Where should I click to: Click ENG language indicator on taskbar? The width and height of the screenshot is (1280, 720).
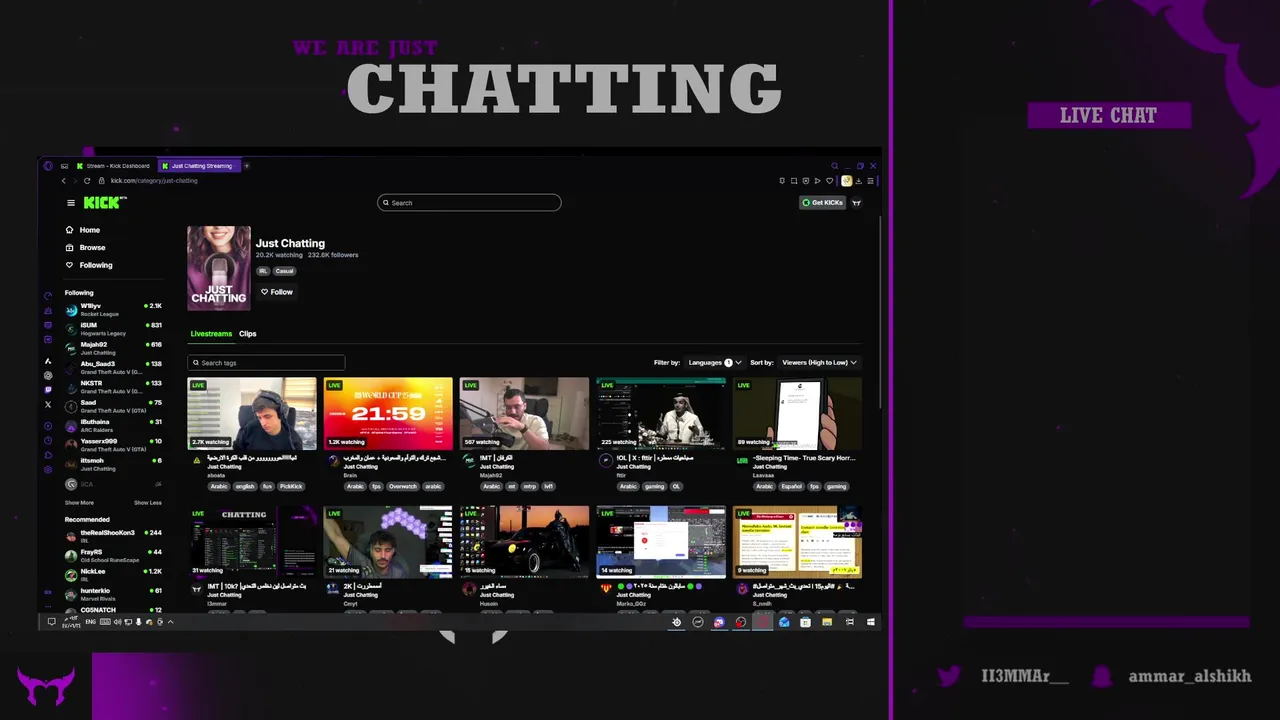[91, 622]
